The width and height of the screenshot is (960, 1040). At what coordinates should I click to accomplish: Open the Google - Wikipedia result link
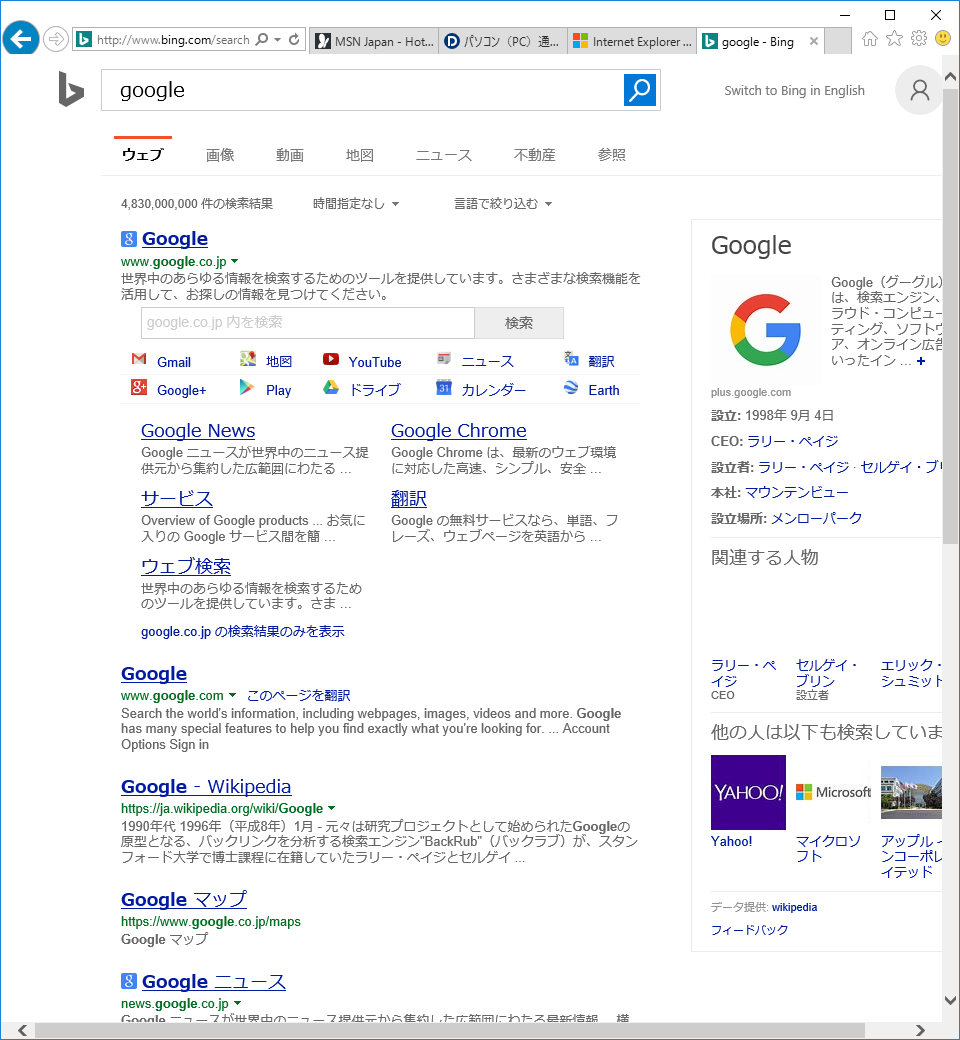(x=206, y=787)
